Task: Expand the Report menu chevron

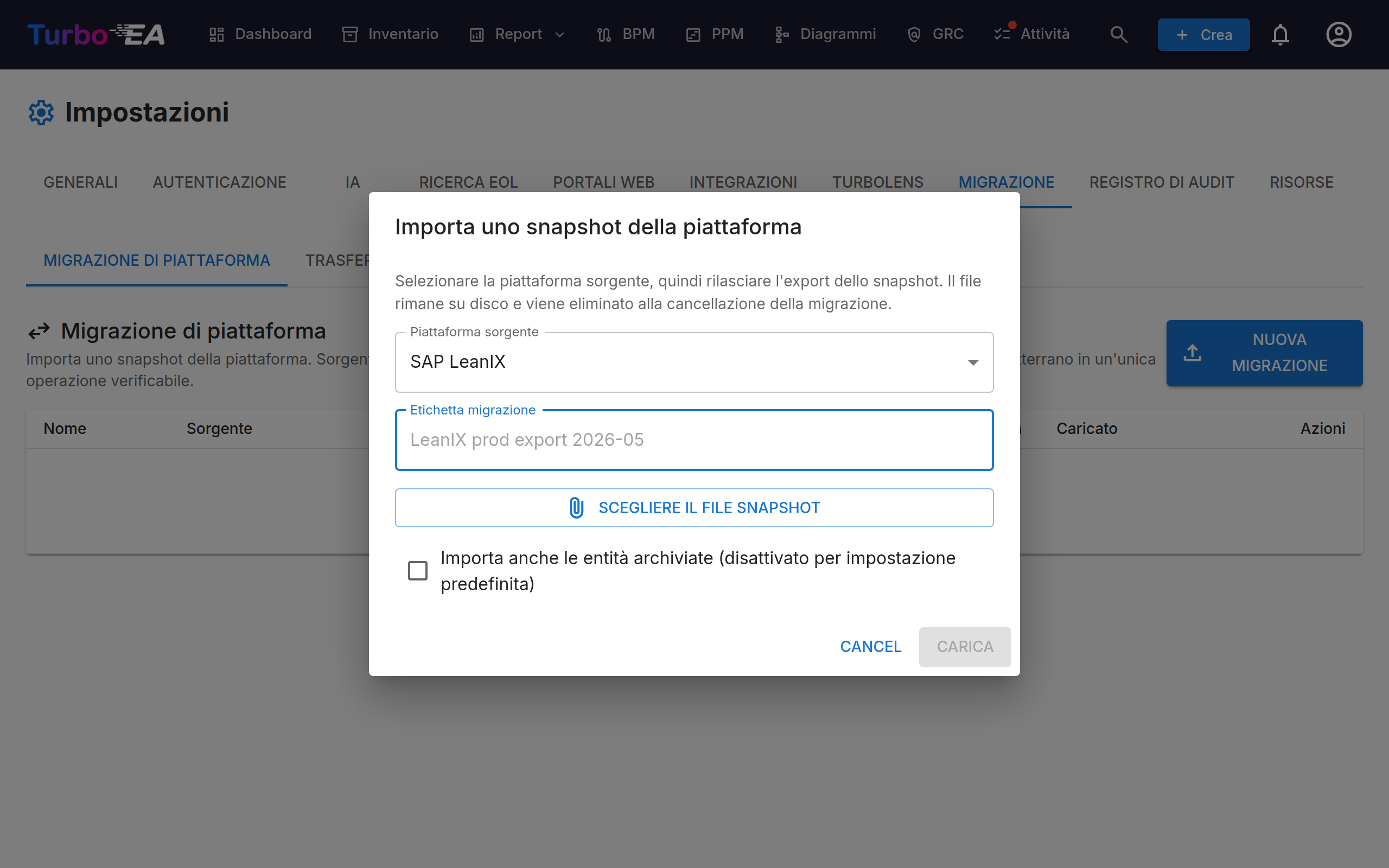Action: (559, 35)
